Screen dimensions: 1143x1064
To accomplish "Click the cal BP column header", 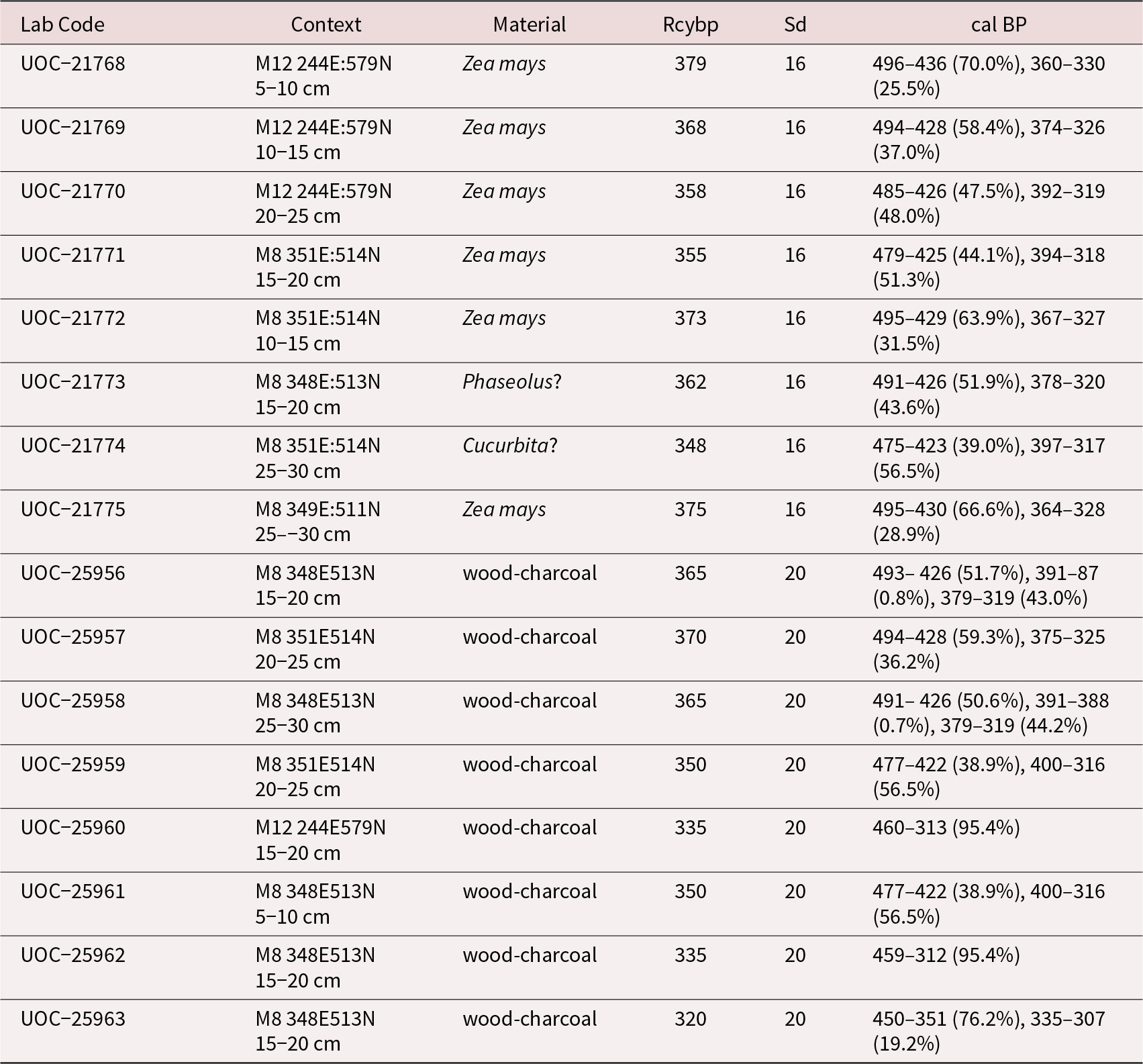I will 998,25.
